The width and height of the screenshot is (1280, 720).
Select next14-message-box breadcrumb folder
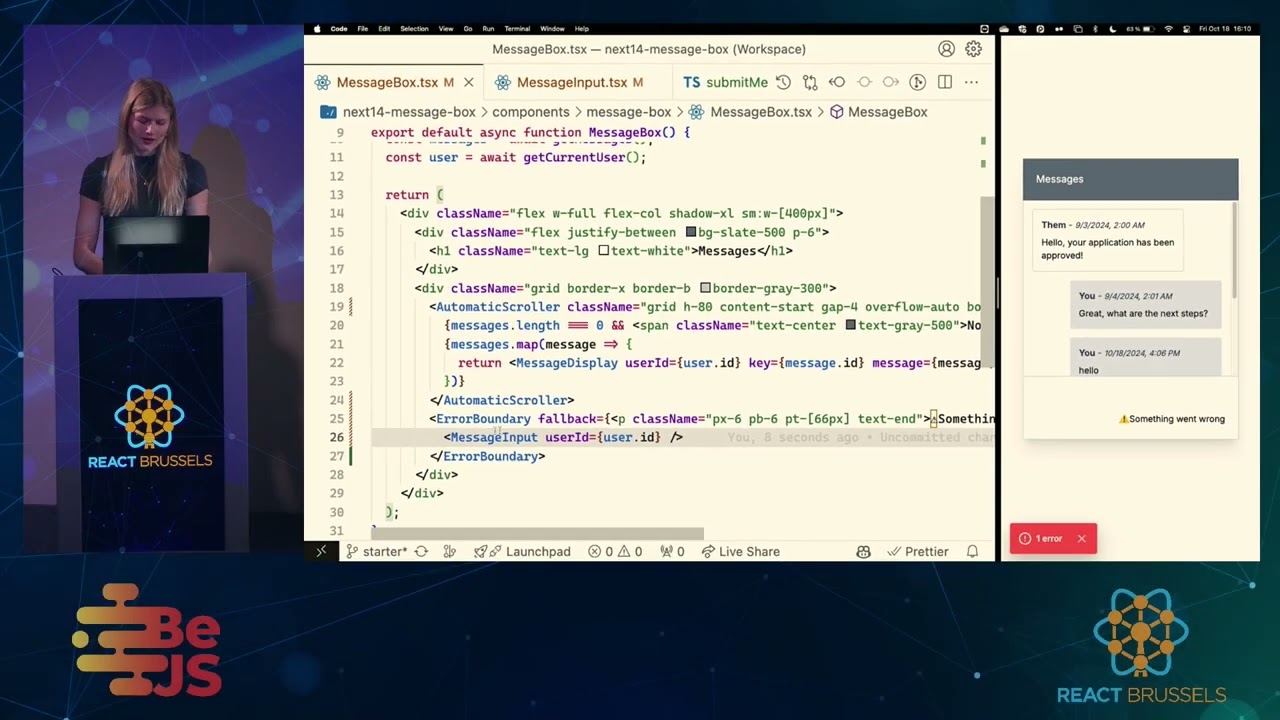(409, 112)
